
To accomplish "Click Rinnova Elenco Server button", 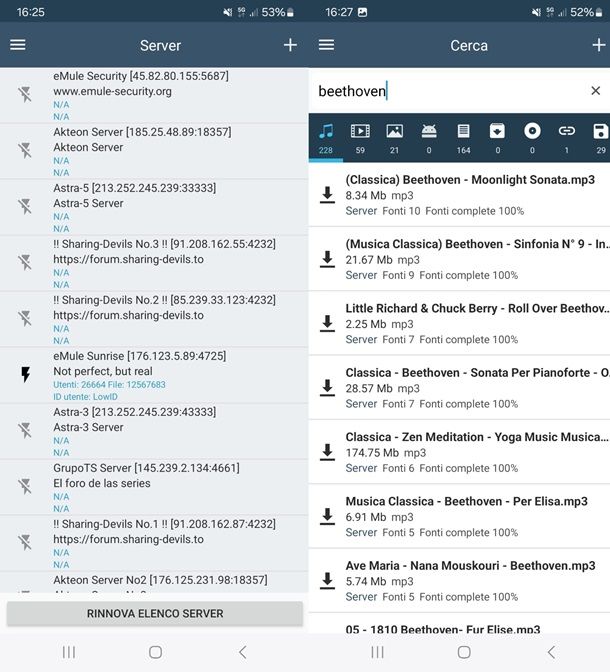I will coord(155,613).
